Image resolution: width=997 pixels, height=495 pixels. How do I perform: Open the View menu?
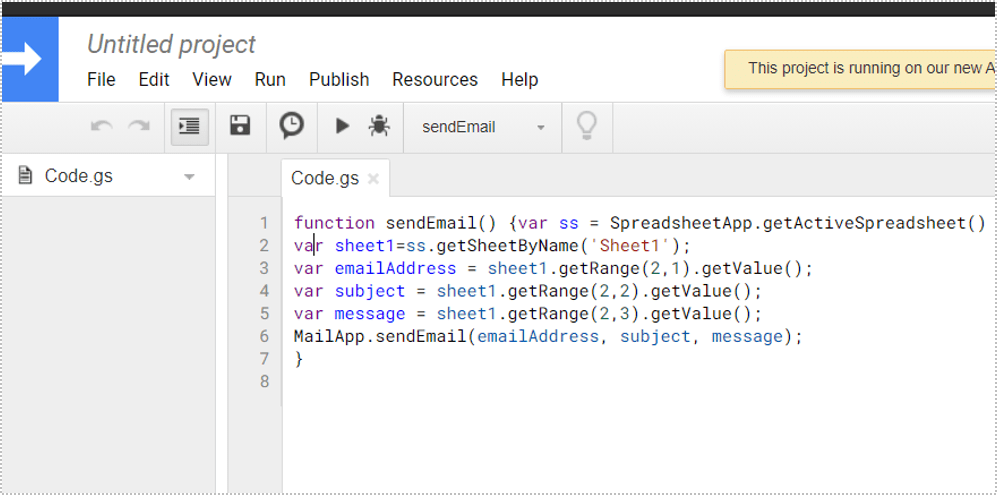pyautogui.click(x=212, y=79)
